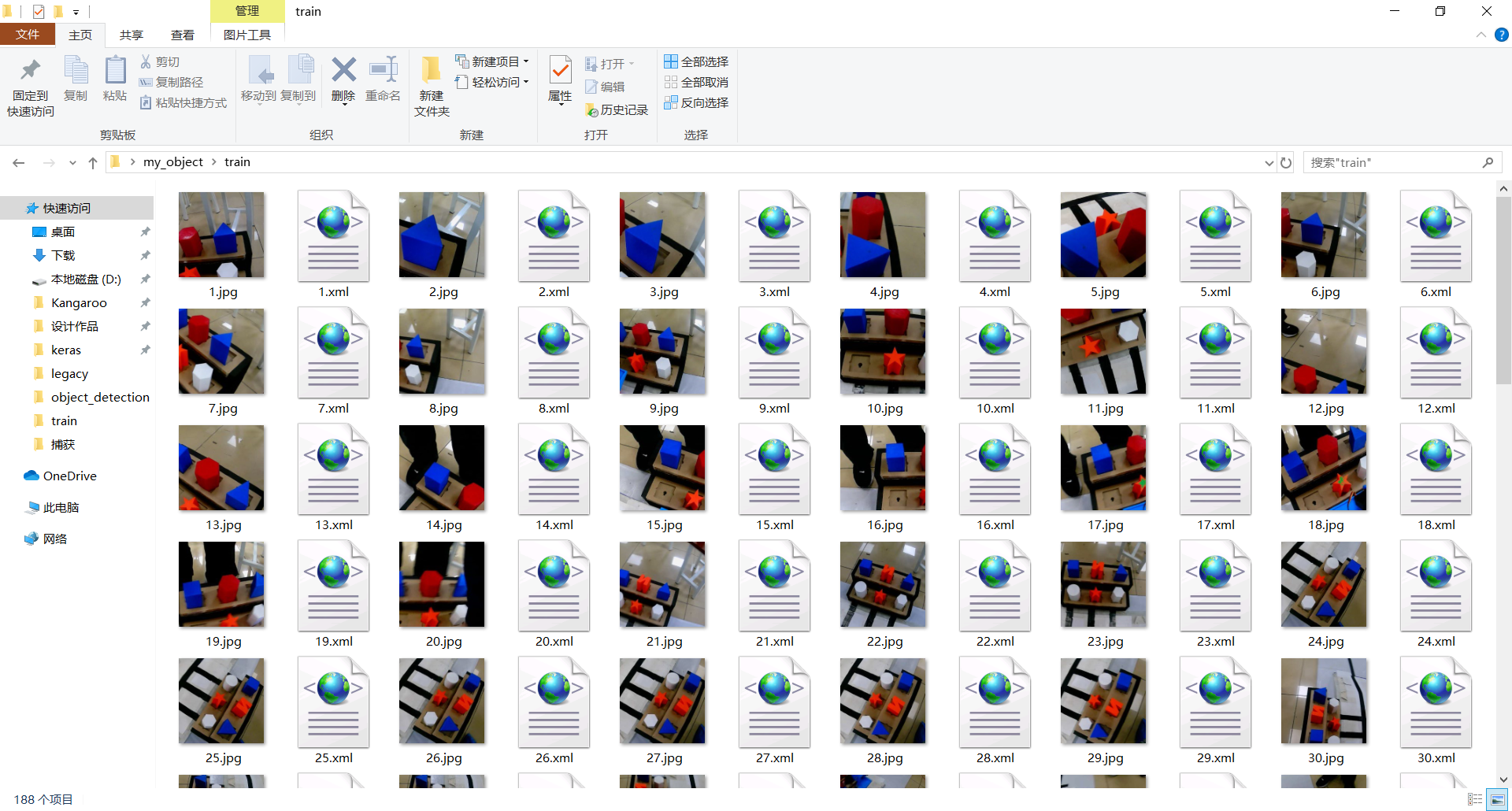Click the search magnifier icon
This screenshot has height=811, width=1512.
coord(1488,162)
